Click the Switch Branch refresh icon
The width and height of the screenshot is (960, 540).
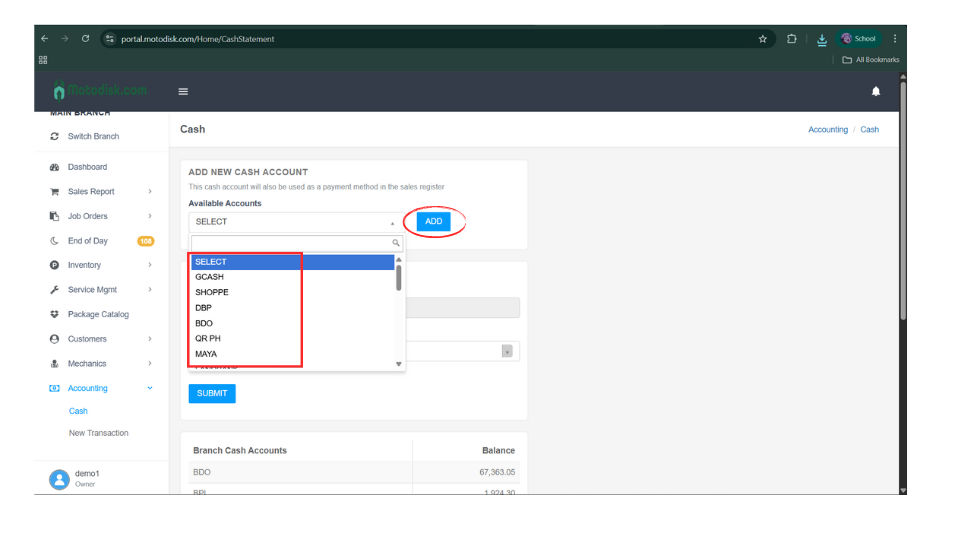(54, 136)
